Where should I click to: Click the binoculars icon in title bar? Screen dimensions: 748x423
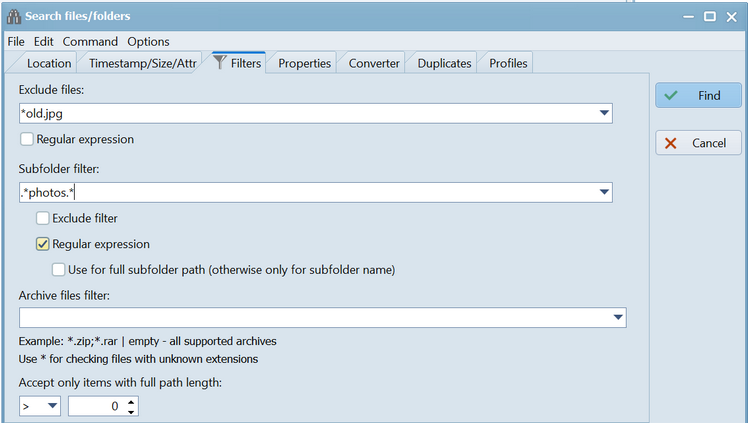pyautogui.click(x=13, y=16)
